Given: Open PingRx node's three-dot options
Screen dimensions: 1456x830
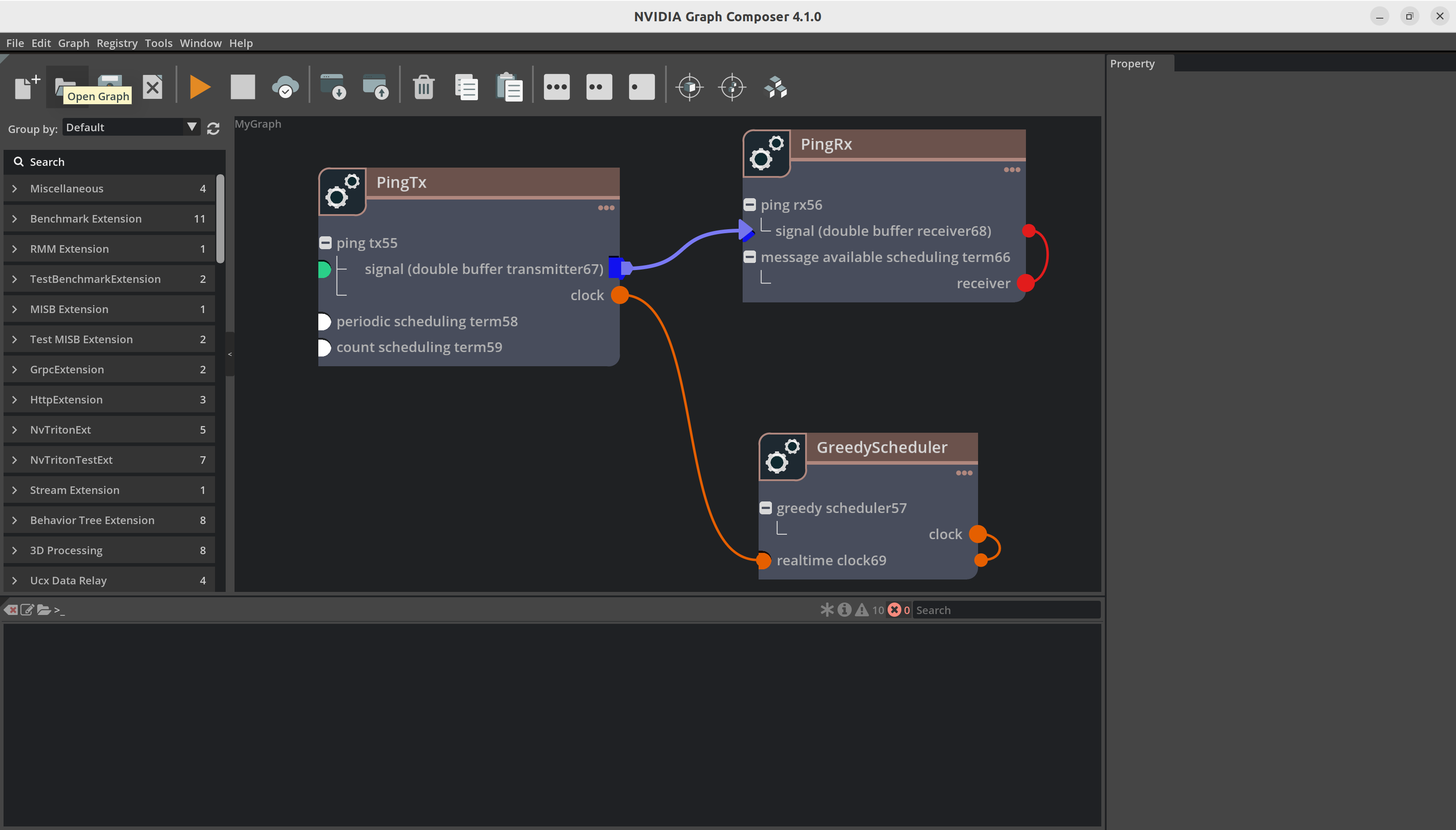Looking at the screenshot, I should (x=1012, y=170).
